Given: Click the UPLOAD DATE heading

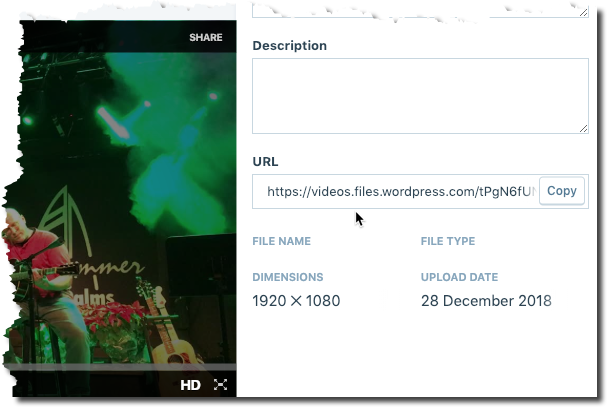Looking at the screenshot, I should [x=460, y=277].
